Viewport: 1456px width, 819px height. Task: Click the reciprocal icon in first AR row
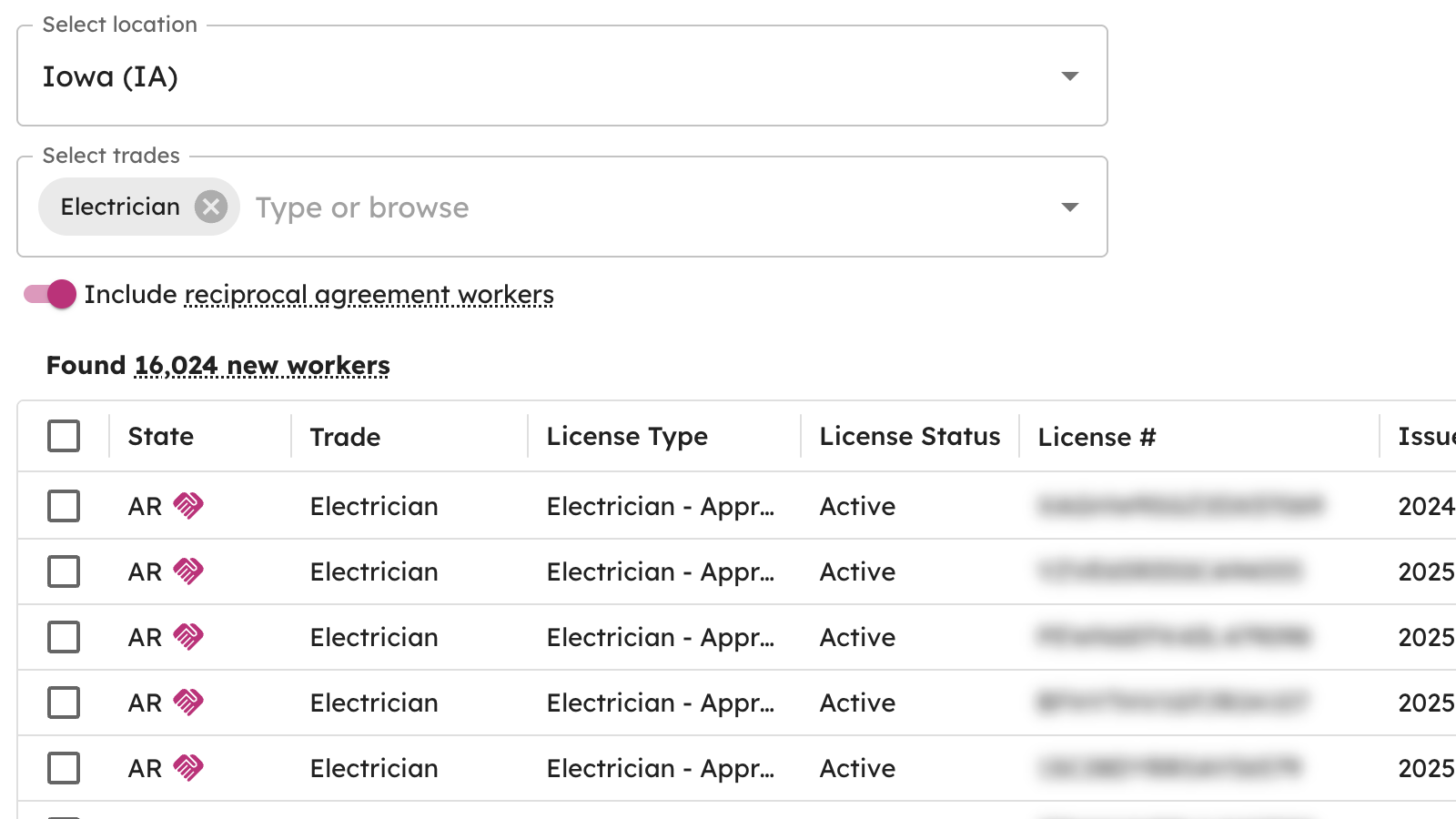click(x=188, y=505)
